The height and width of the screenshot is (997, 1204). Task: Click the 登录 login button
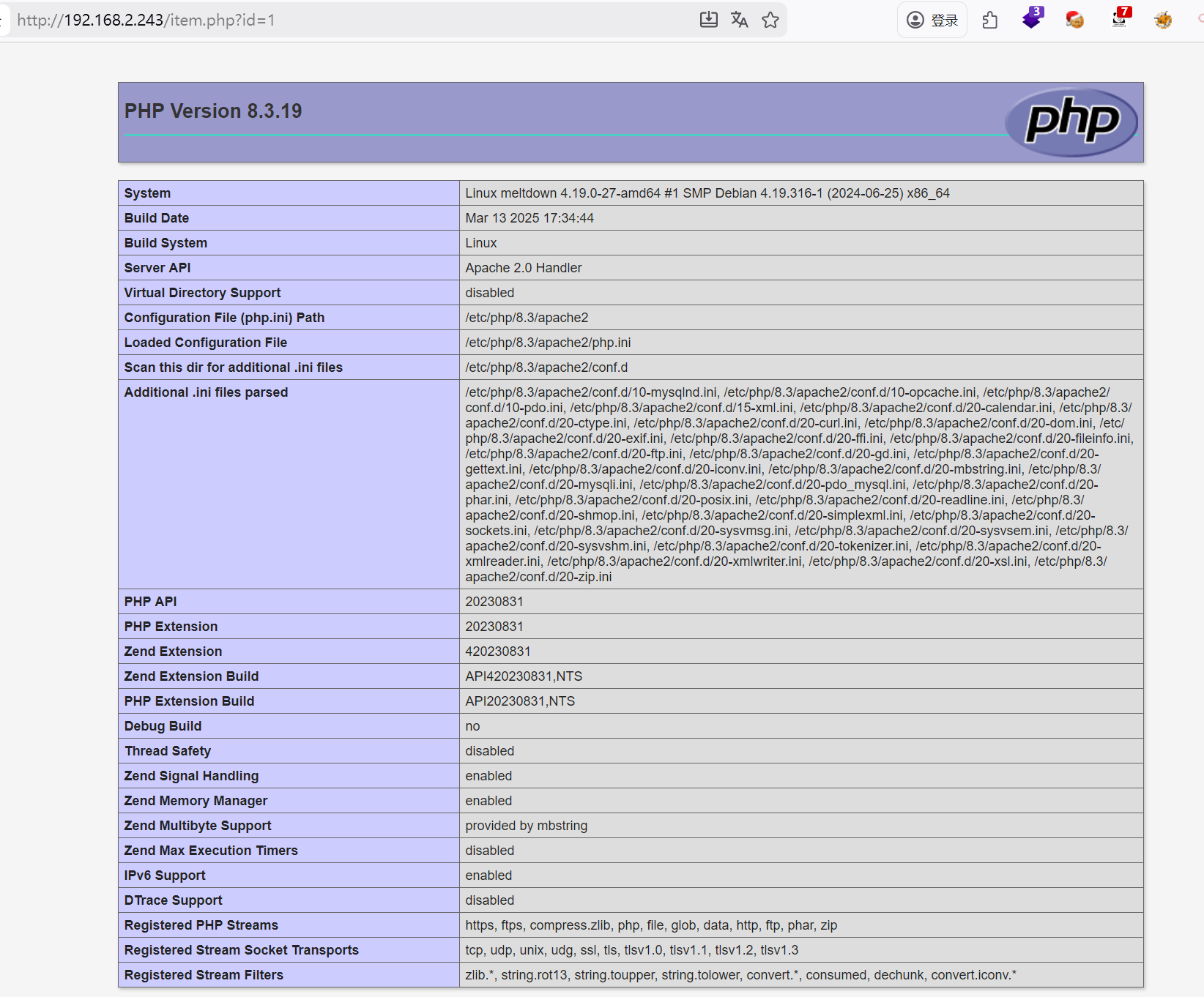tap(932, 20)
